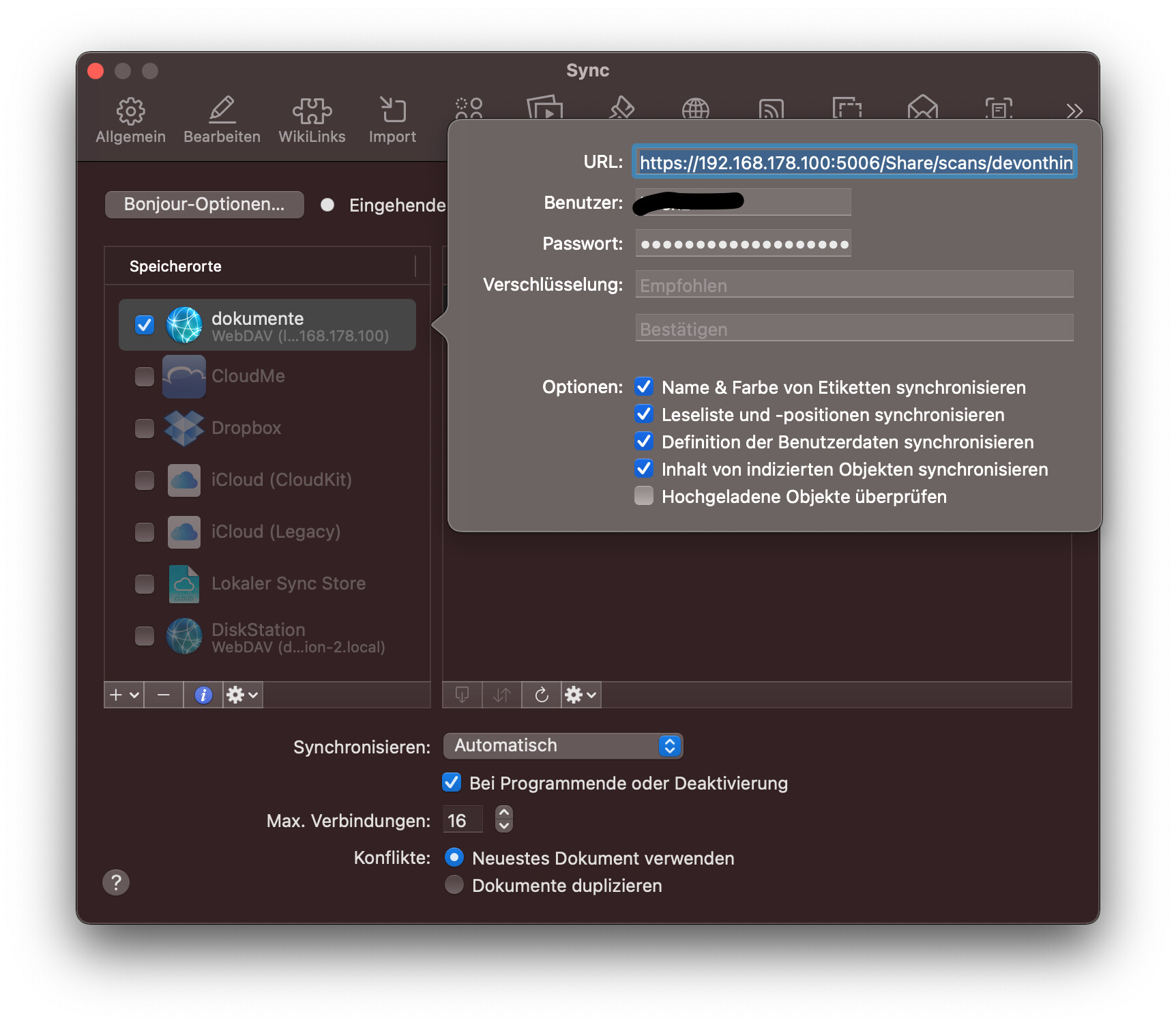
Task: Click the Passwort field
Action: (743, 244)
